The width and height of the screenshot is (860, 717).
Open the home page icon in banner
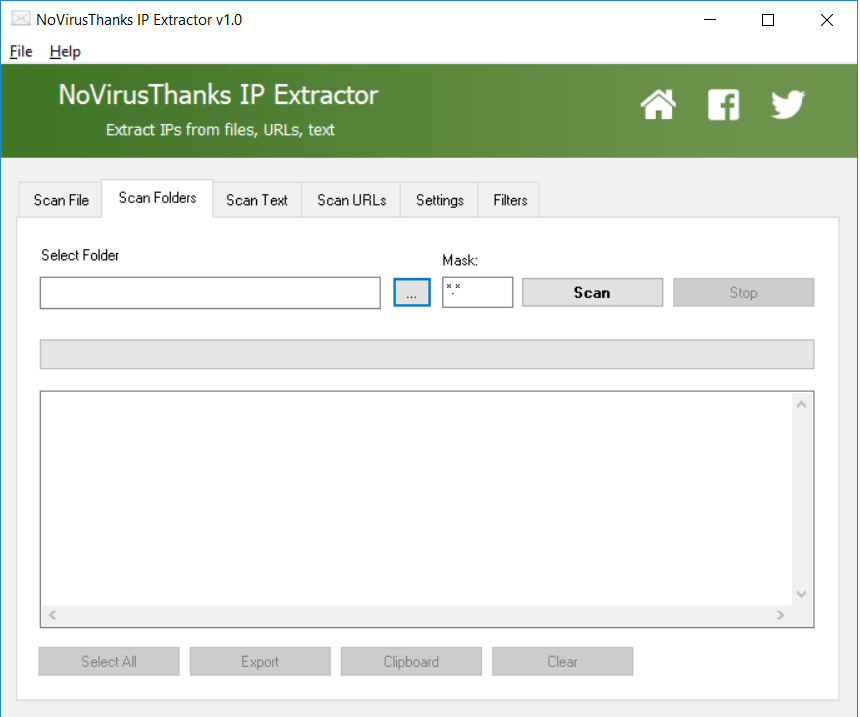(658, 104)
